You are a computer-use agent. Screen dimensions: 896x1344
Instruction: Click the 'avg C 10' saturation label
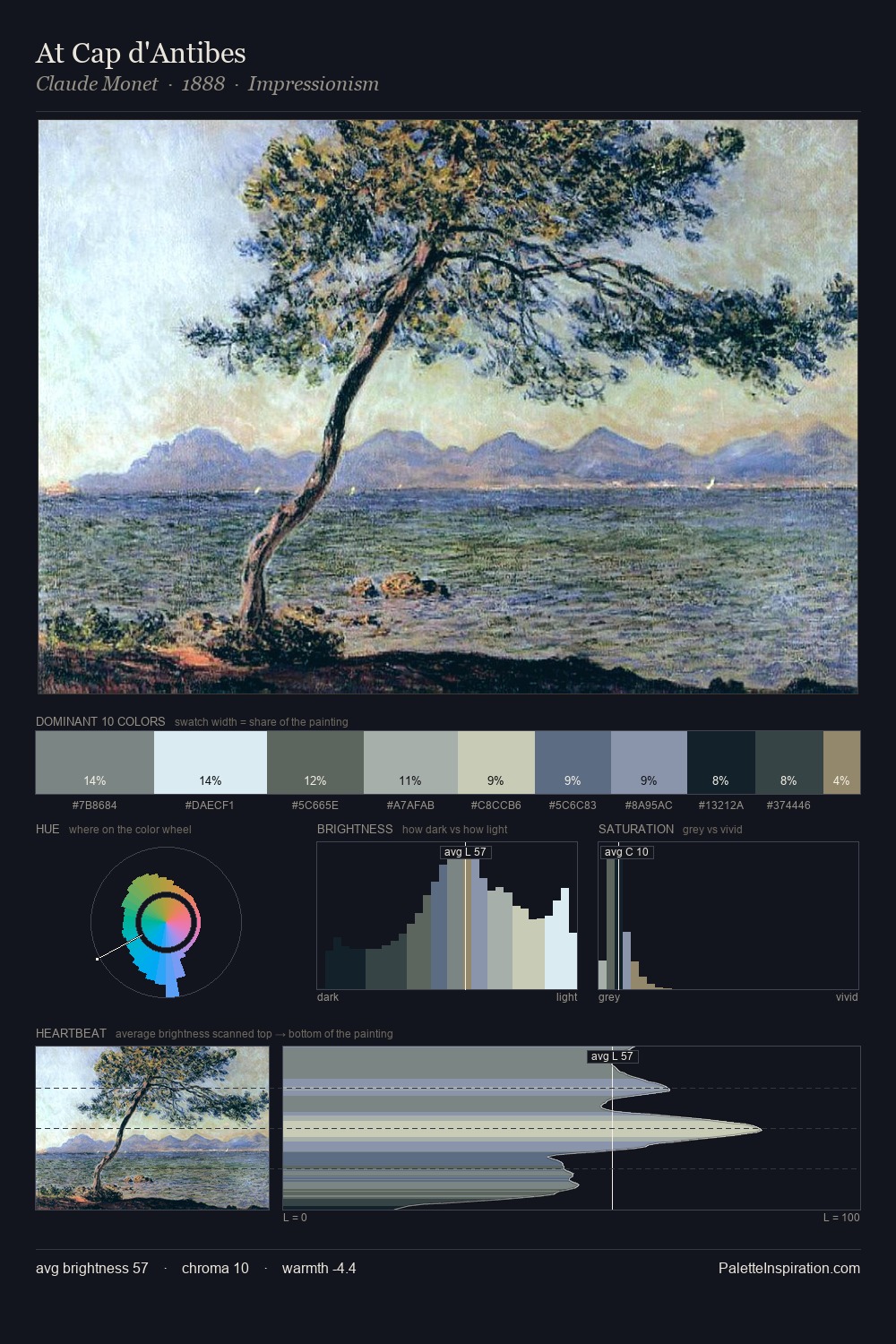pyautogui.click(x=626, y=852)
